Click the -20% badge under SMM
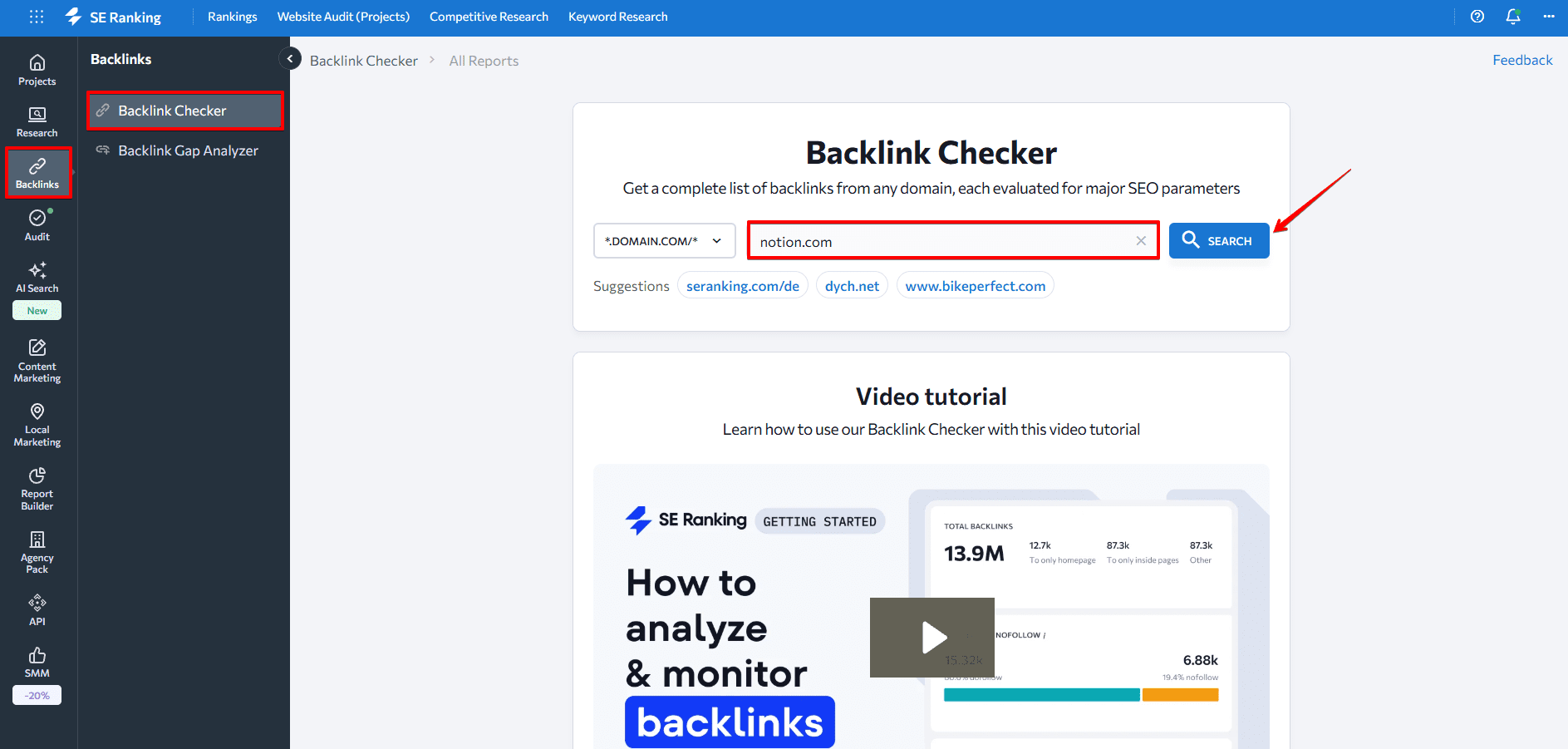The height and width of the screenshot is (749, 1568). (37, 695)
